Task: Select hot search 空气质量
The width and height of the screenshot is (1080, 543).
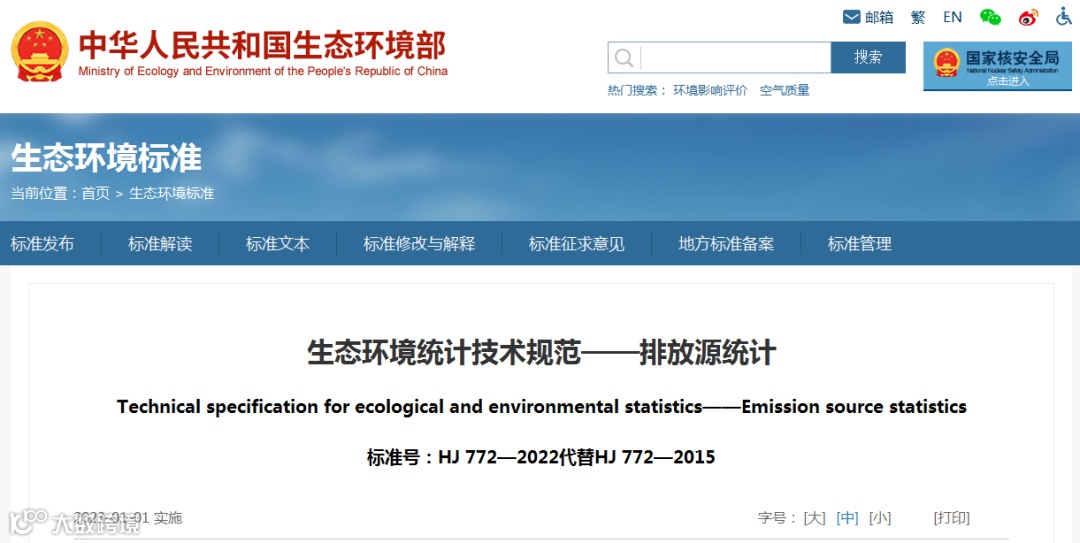Action: click(785, 90)
